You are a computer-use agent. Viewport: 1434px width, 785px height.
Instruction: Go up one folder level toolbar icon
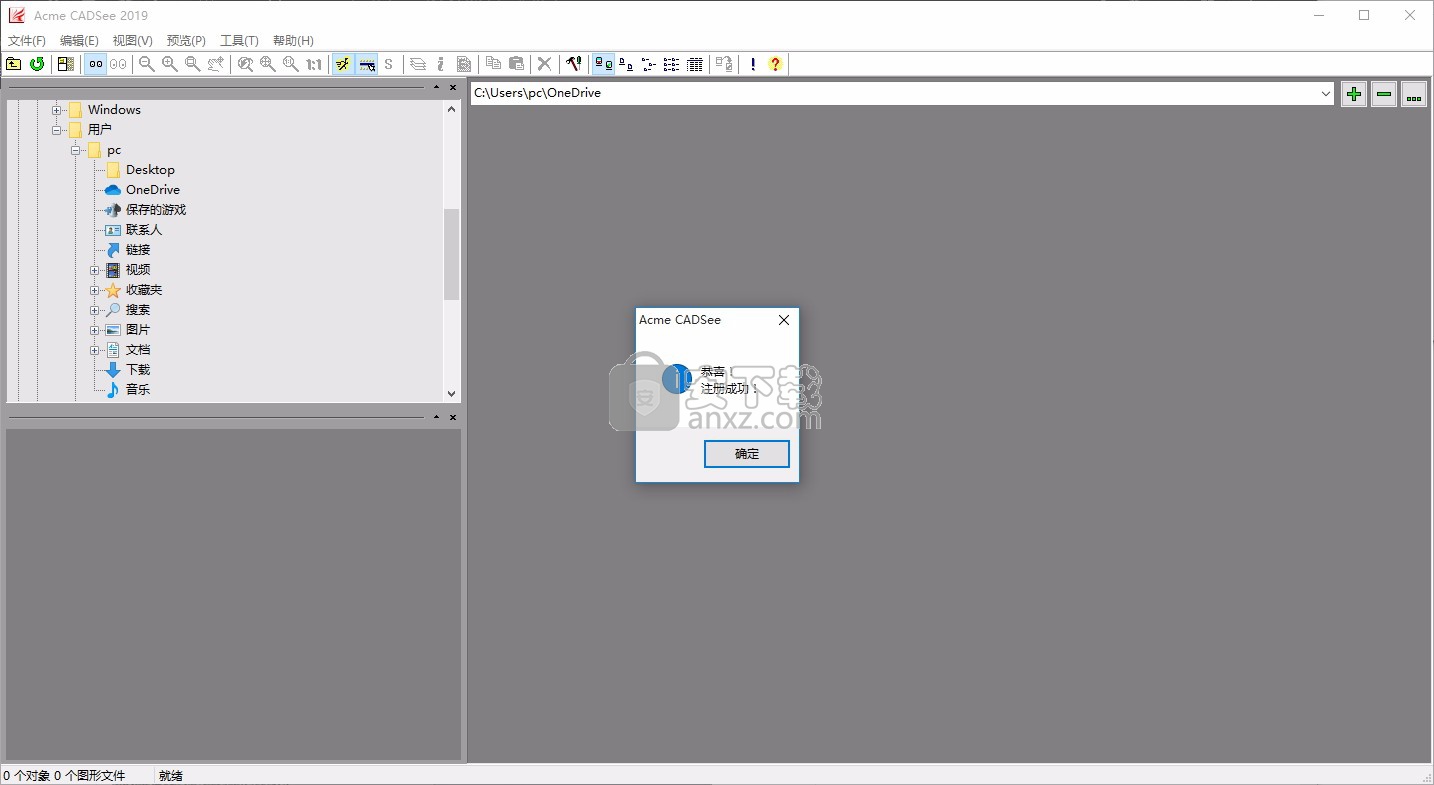pyautogui.click(x=13, y=64)
